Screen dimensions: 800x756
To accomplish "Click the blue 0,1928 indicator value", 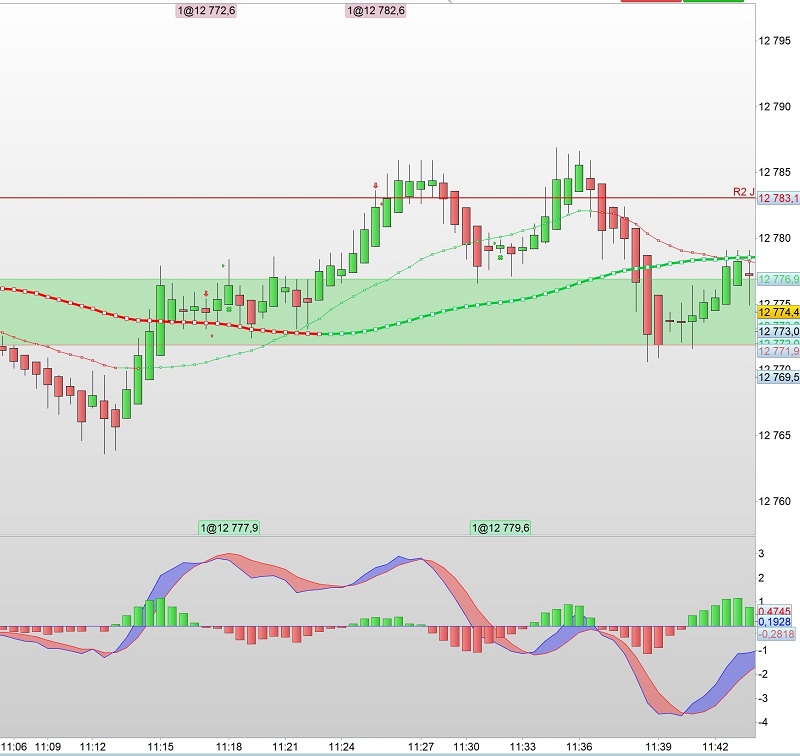I will click(774, 622).
